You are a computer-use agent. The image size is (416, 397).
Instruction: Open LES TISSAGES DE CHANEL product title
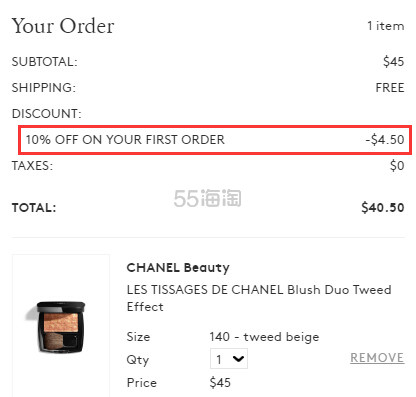pyautogui.click(x=259, y=298)
